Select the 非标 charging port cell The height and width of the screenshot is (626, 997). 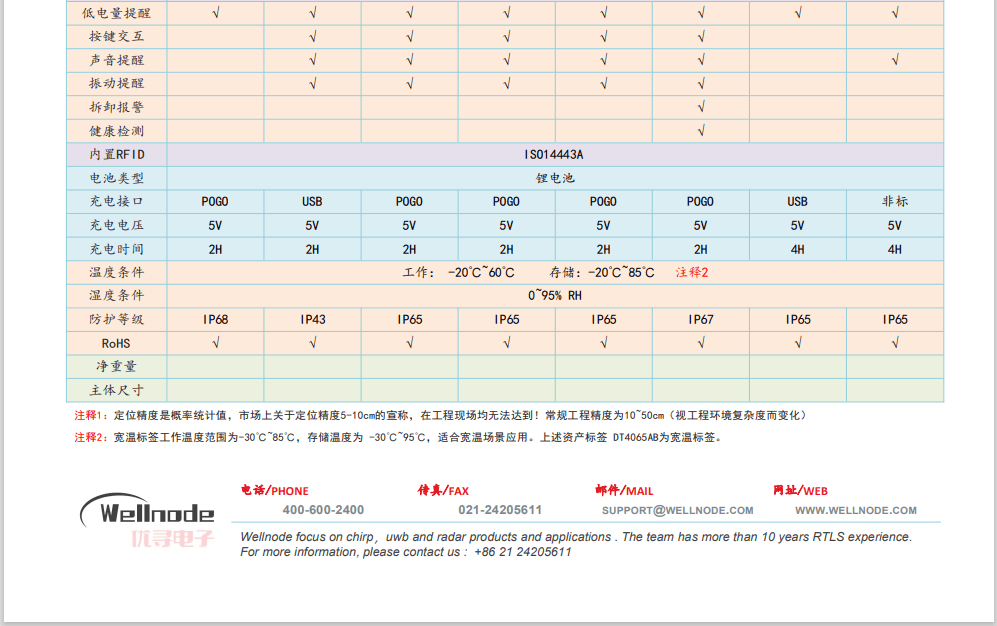[895, 201]
